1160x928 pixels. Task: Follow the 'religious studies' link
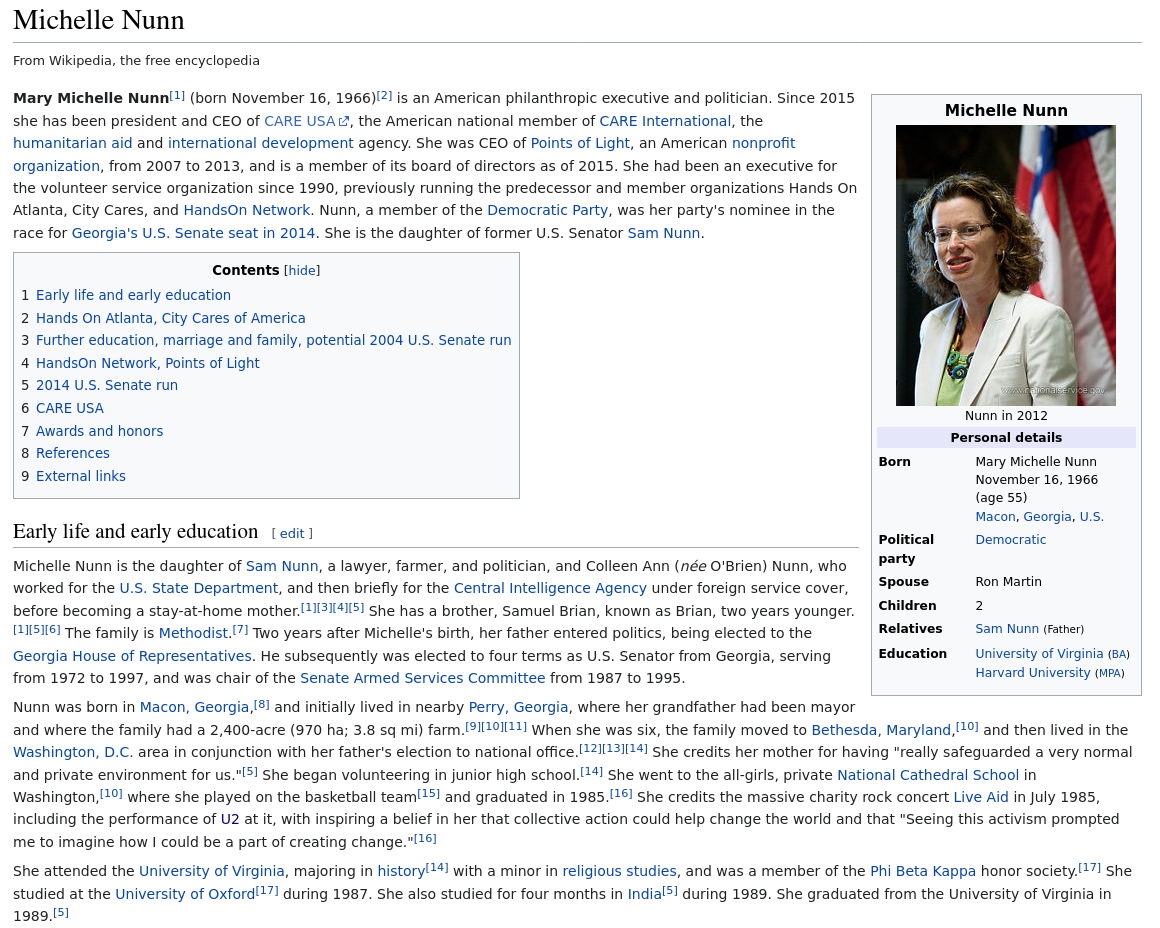tap(619, 872)
